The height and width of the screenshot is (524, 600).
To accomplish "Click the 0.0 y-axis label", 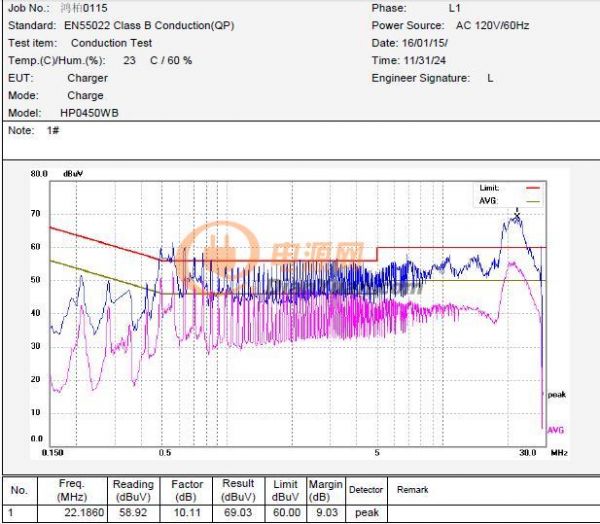I will 37,439.
